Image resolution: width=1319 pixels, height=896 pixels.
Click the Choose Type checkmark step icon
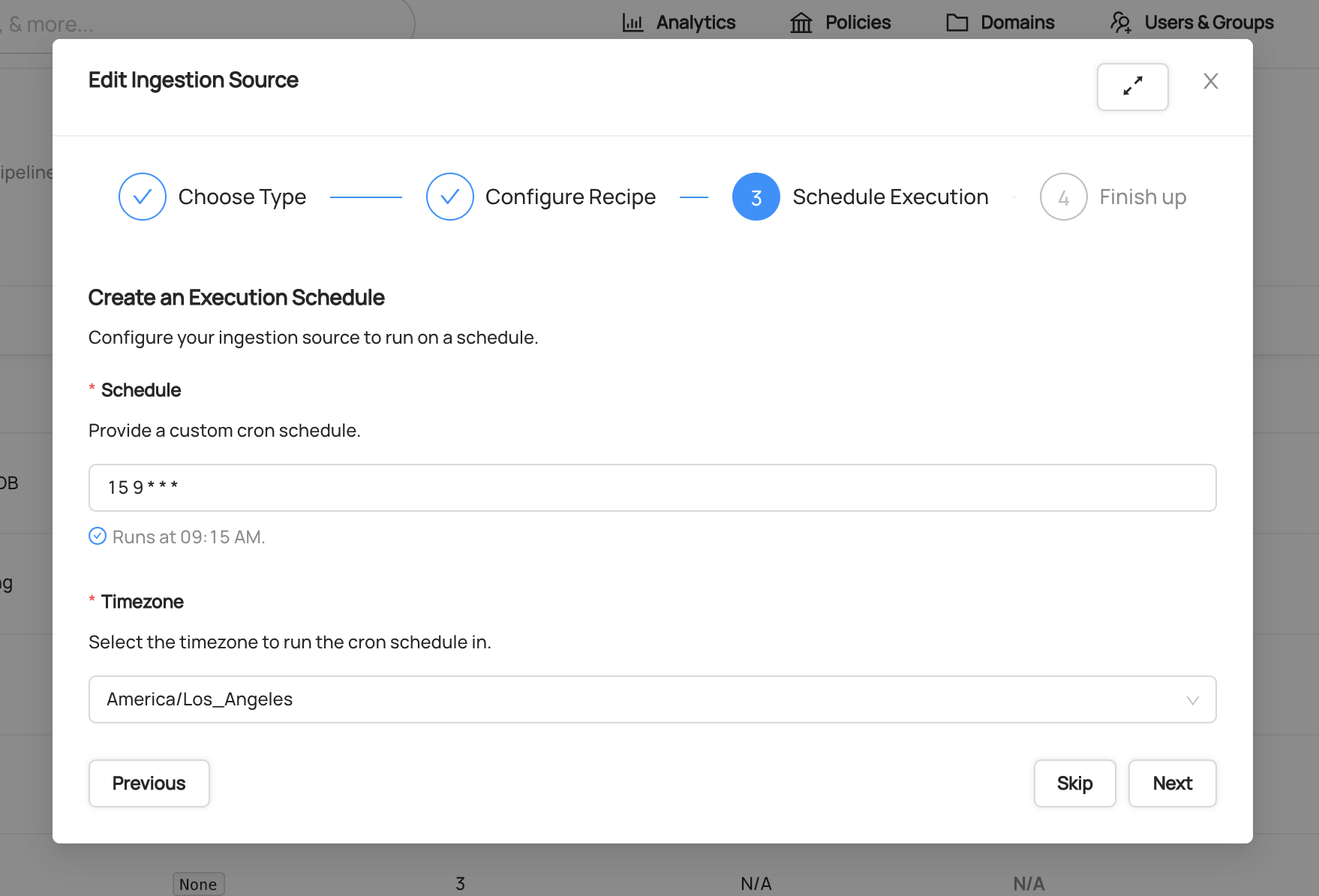tap(143, 197)
